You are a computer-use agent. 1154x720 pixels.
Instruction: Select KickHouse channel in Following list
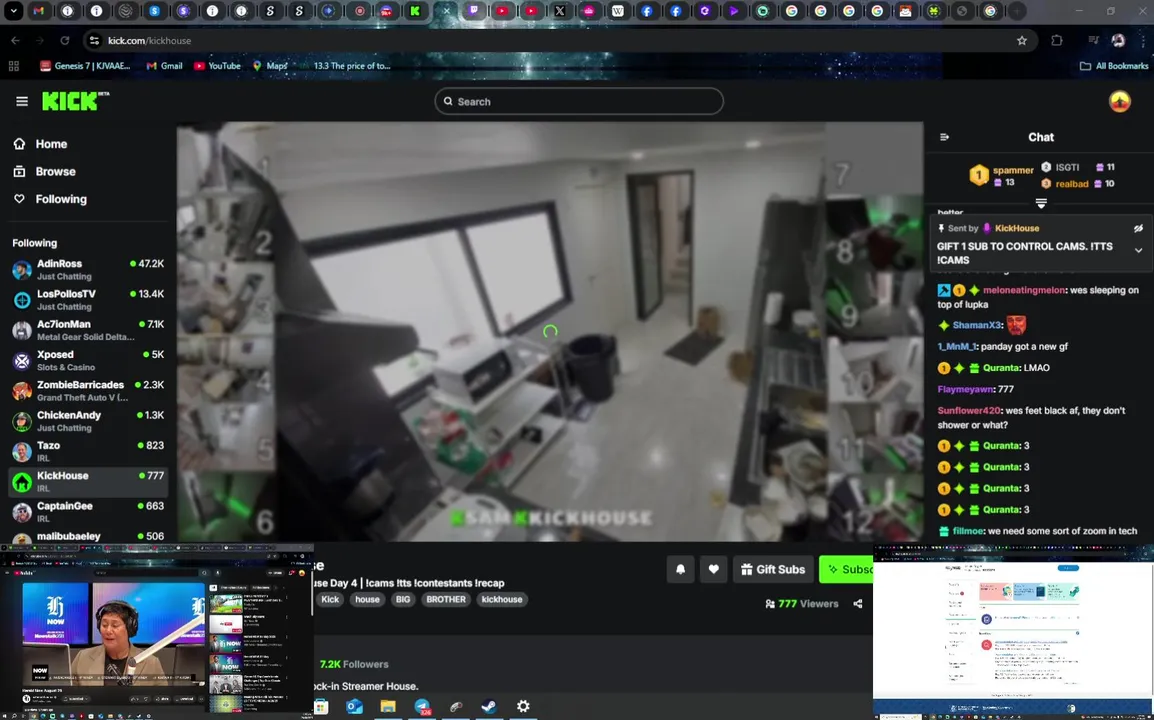[88, 481]
